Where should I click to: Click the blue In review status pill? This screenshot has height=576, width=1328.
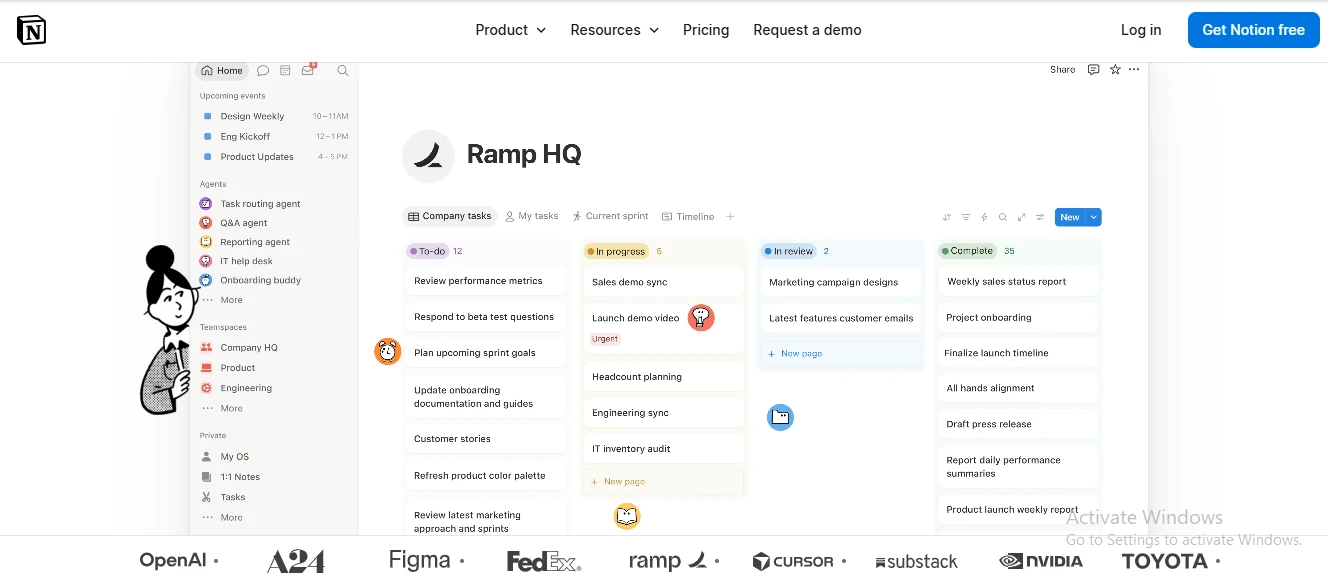(788, 252)
